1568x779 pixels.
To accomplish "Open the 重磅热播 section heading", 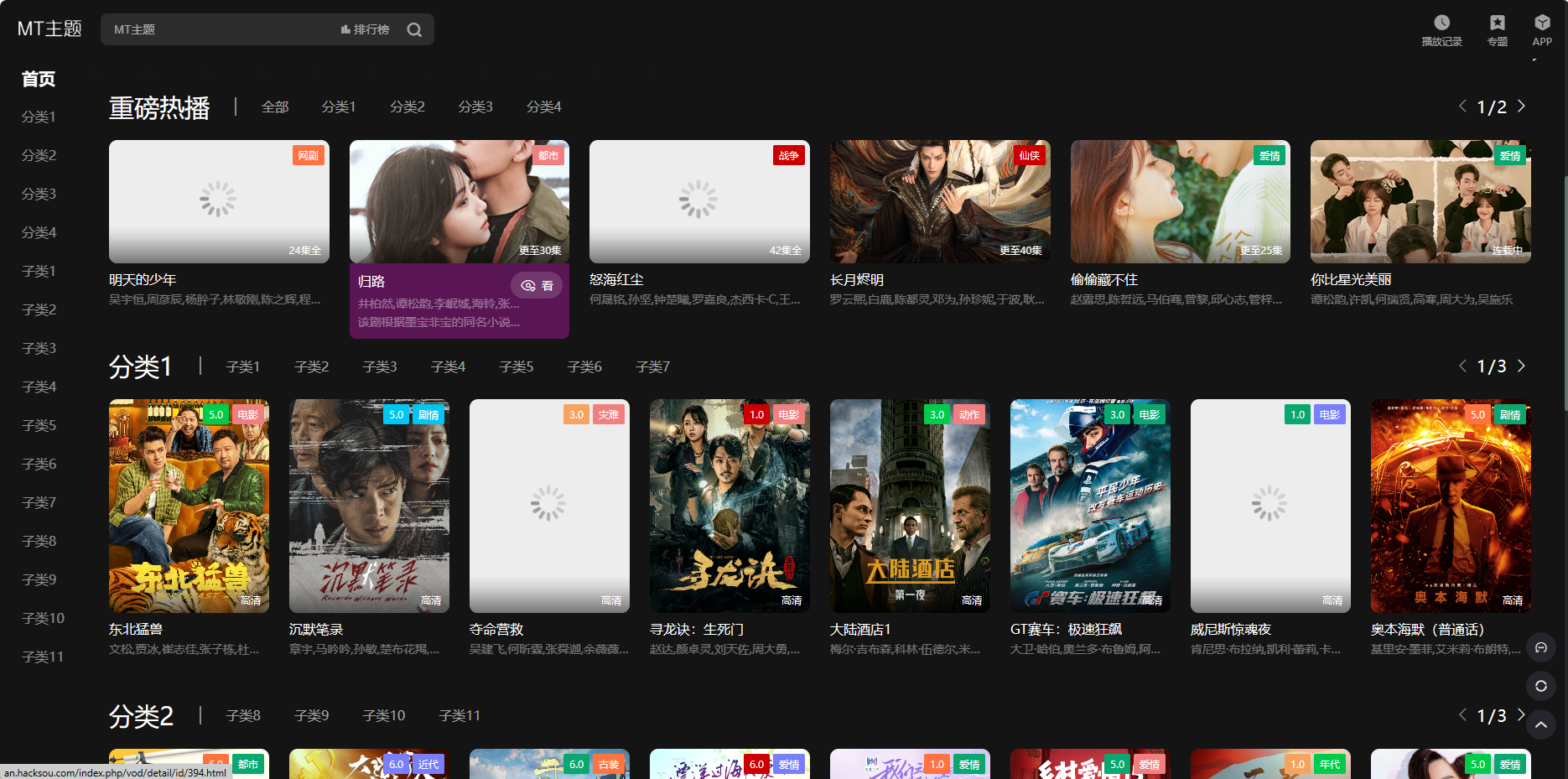I will (159, 107).
